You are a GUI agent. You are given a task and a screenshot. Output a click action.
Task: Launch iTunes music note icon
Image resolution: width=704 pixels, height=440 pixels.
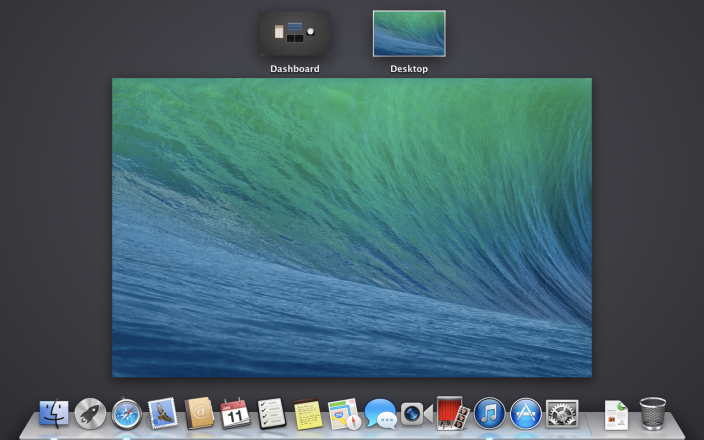[489, 413]
